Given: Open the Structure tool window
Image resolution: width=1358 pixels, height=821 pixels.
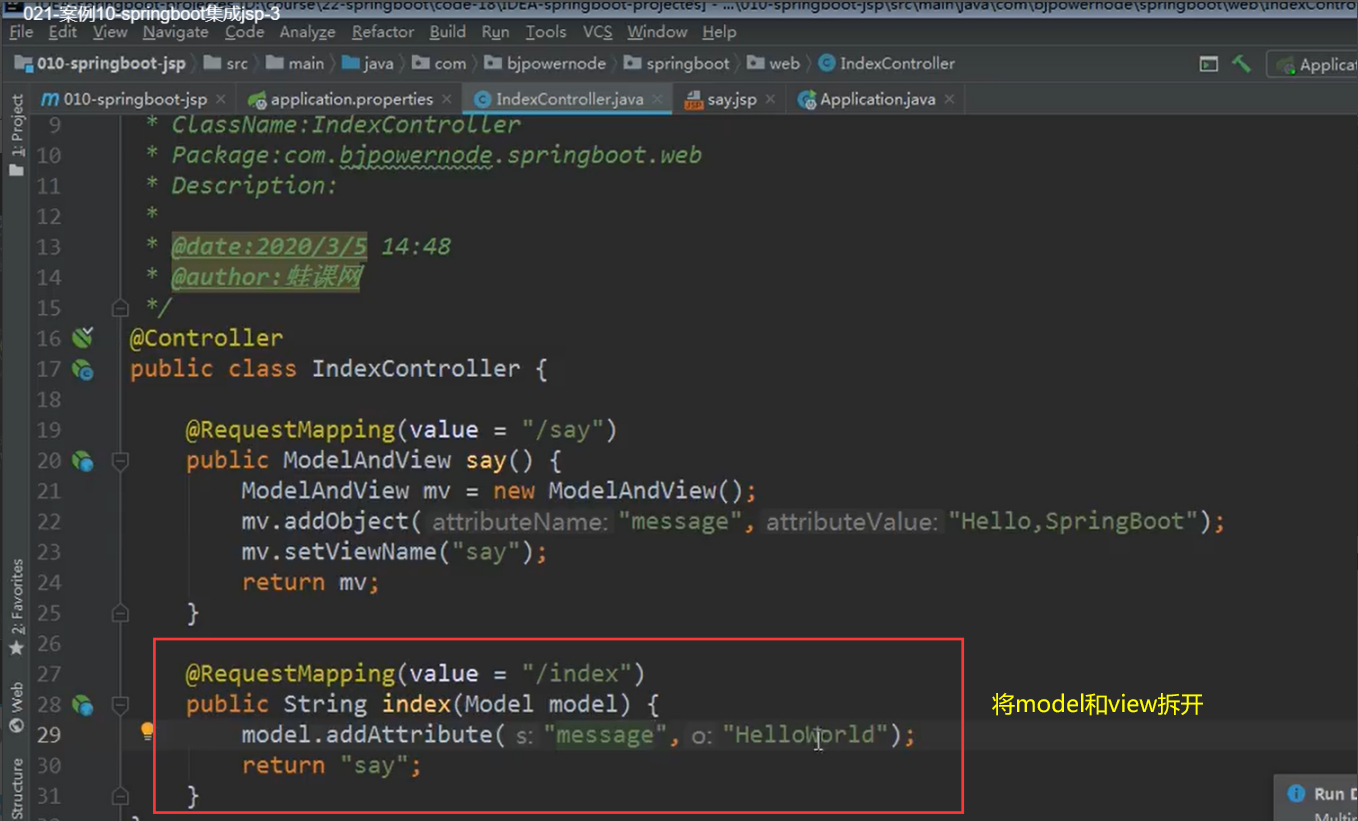Looking at the screenshot, I should coord(16,790).
